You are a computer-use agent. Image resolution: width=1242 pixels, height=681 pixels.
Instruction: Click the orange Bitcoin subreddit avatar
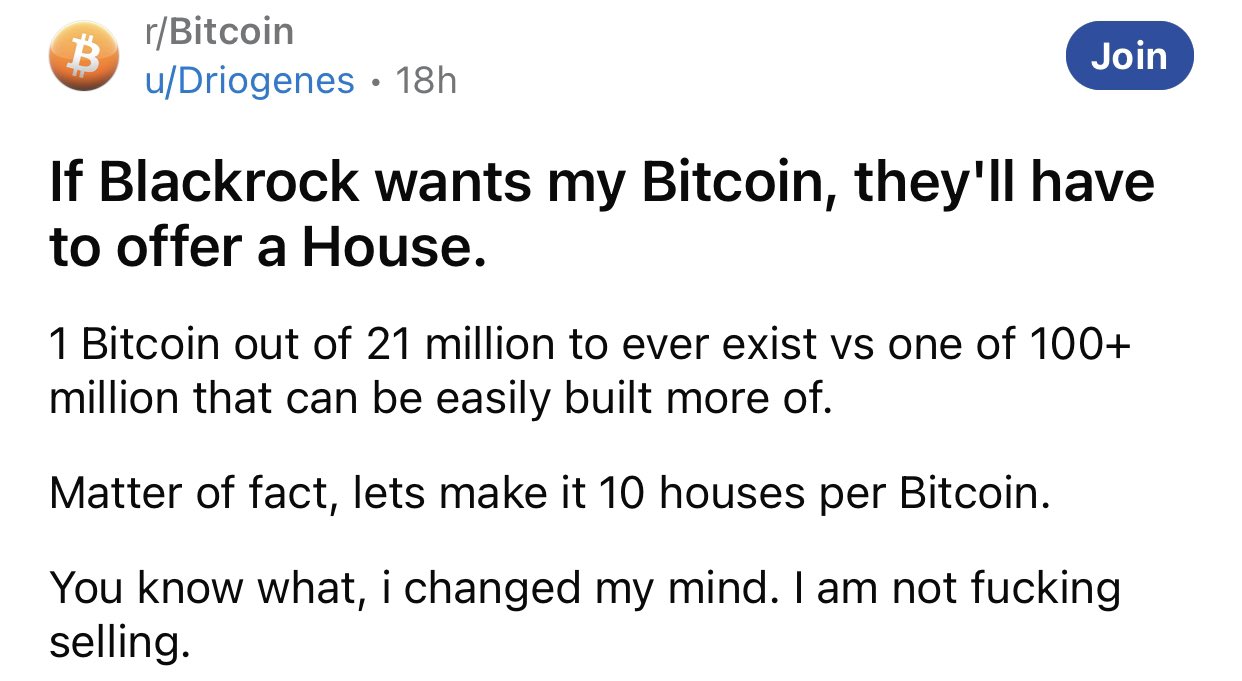[x=84, y=58]
